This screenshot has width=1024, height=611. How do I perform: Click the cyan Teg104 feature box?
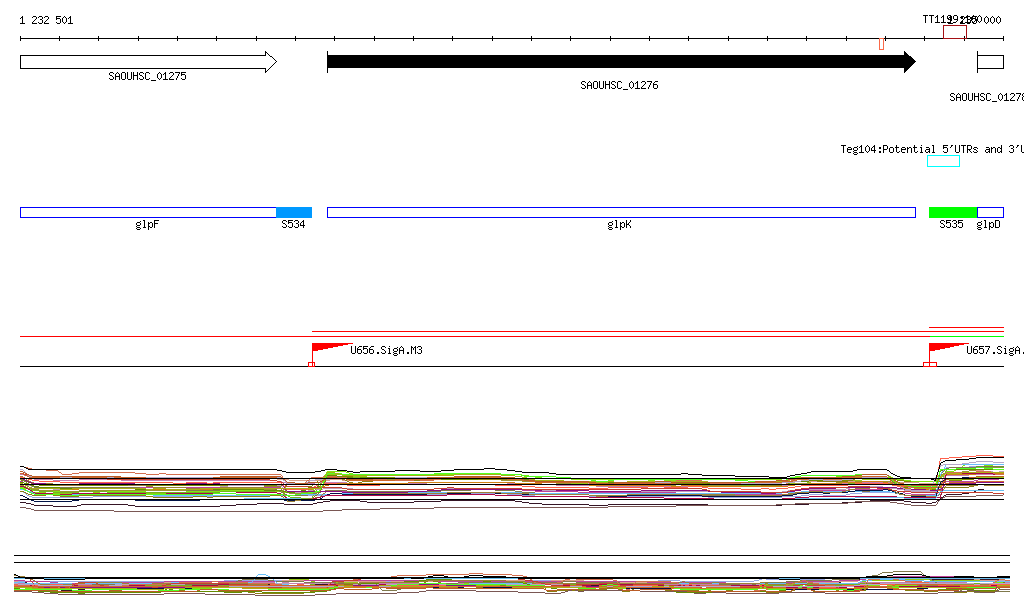click(943, 161)
